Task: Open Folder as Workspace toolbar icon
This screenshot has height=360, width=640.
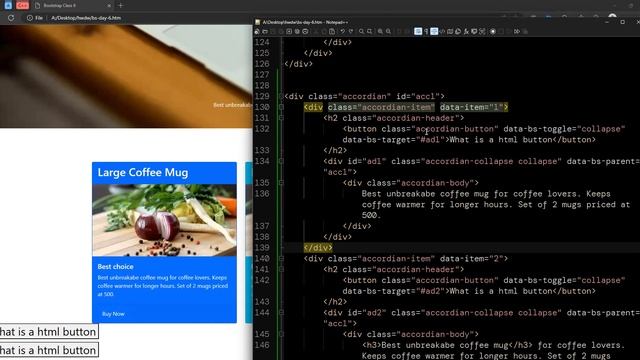Action: click(x=474, y=31)
